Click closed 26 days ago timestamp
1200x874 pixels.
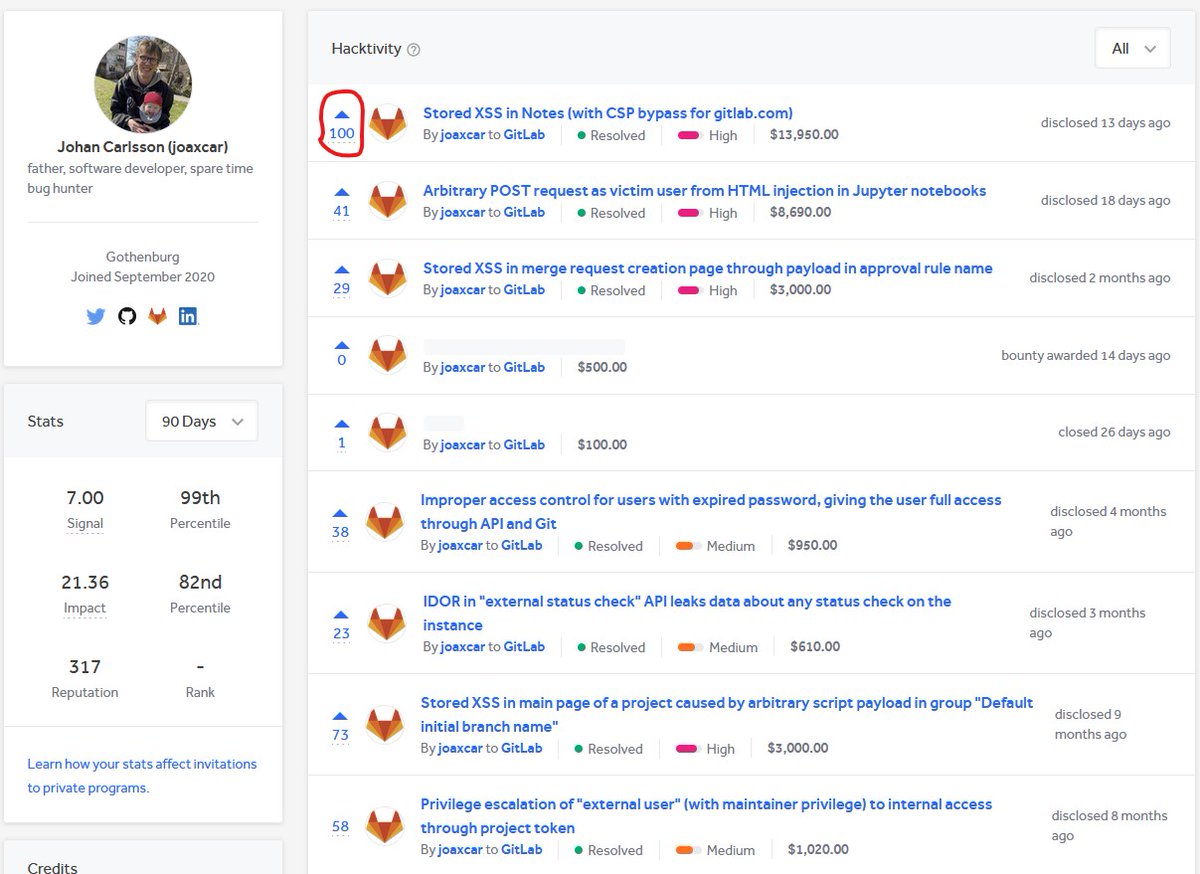tap(1114, 432)
